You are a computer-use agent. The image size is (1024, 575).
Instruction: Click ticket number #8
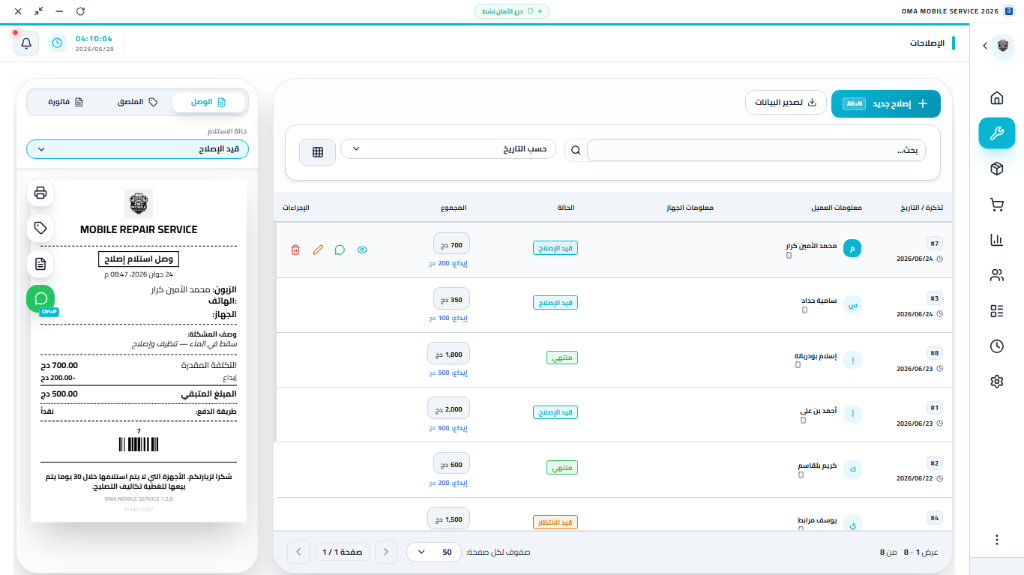[935, 353]
